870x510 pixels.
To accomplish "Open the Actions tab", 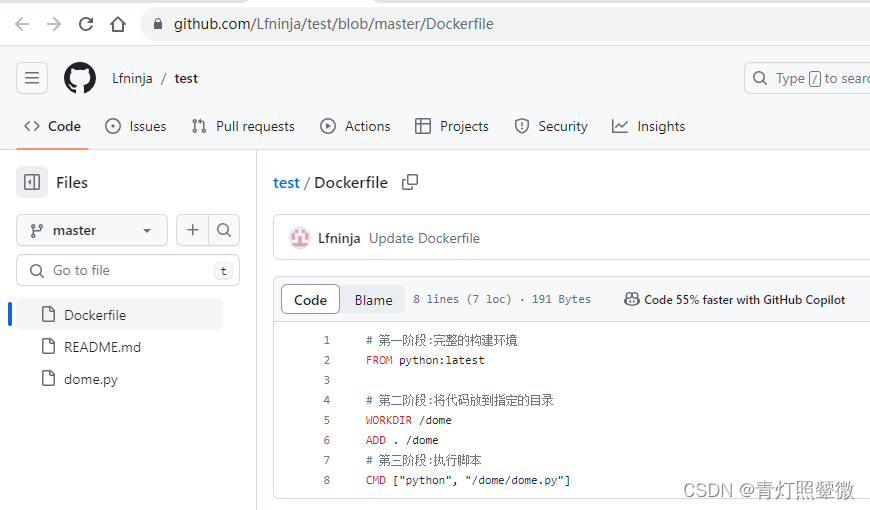I will click(355, 127).
